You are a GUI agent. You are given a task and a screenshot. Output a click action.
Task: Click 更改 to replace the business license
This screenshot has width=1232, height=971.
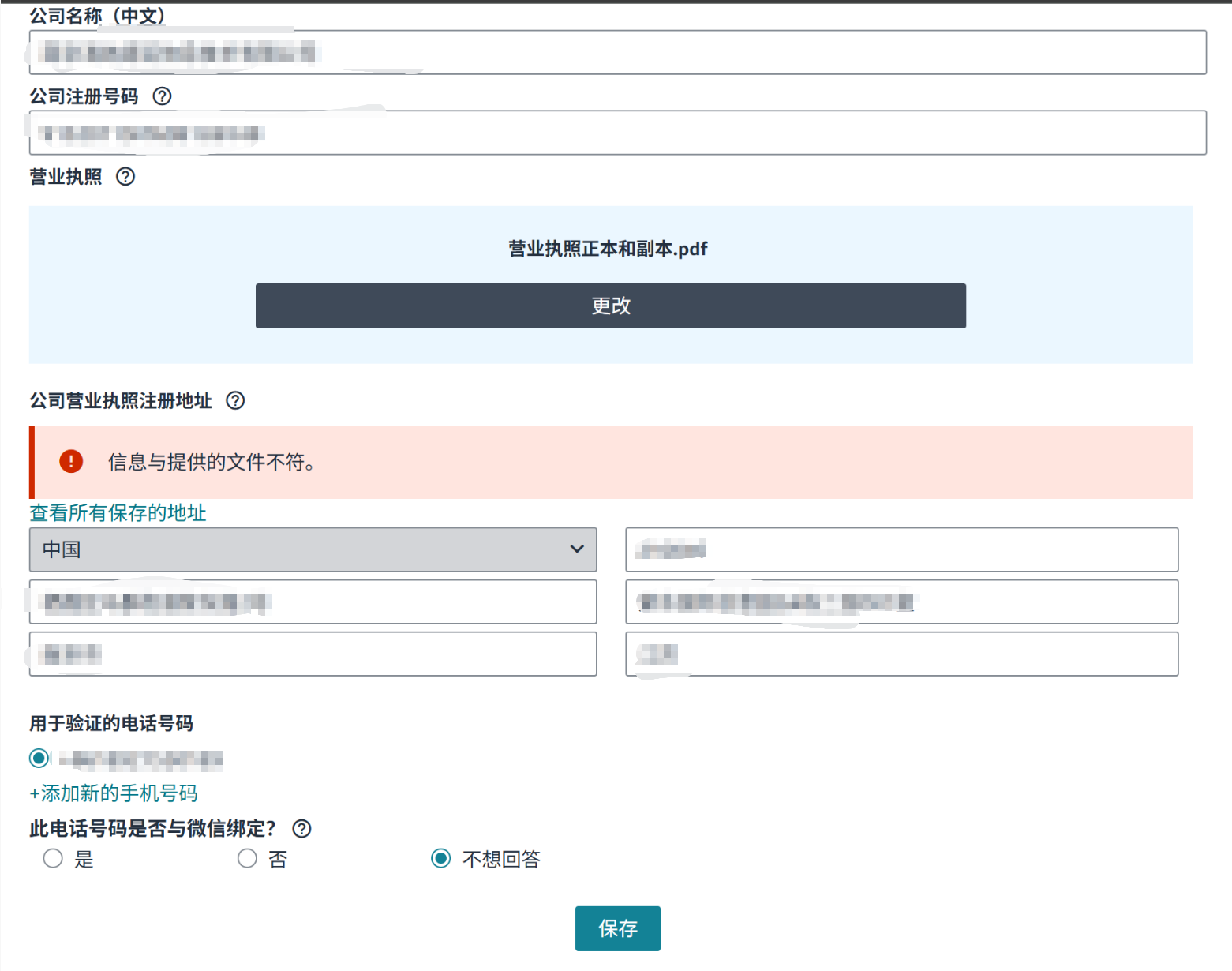click(x=610, y=306)
